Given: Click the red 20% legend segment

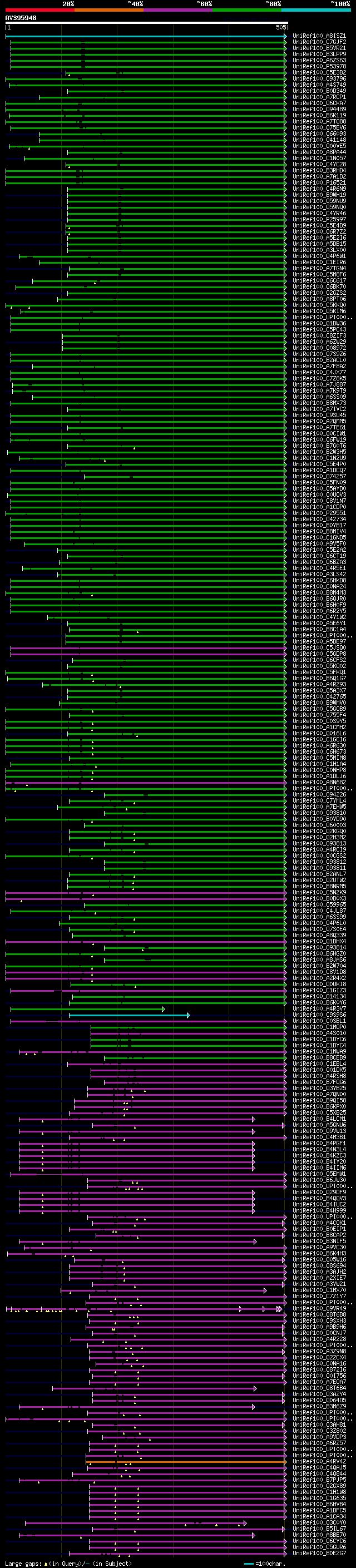Looking at the screenshot, I should pos(39,10).
